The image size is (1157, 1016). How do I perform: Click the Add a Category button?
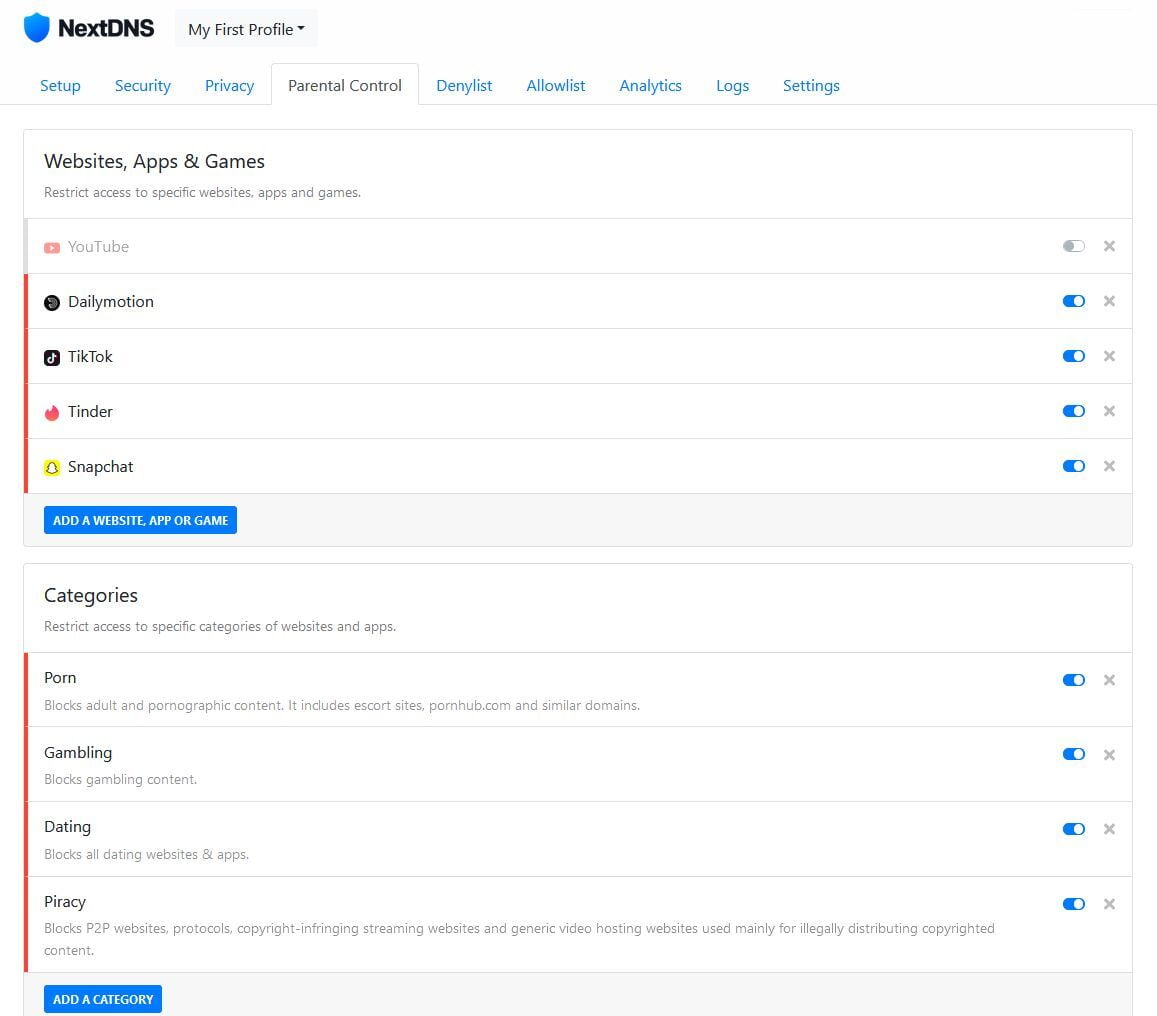102,999
